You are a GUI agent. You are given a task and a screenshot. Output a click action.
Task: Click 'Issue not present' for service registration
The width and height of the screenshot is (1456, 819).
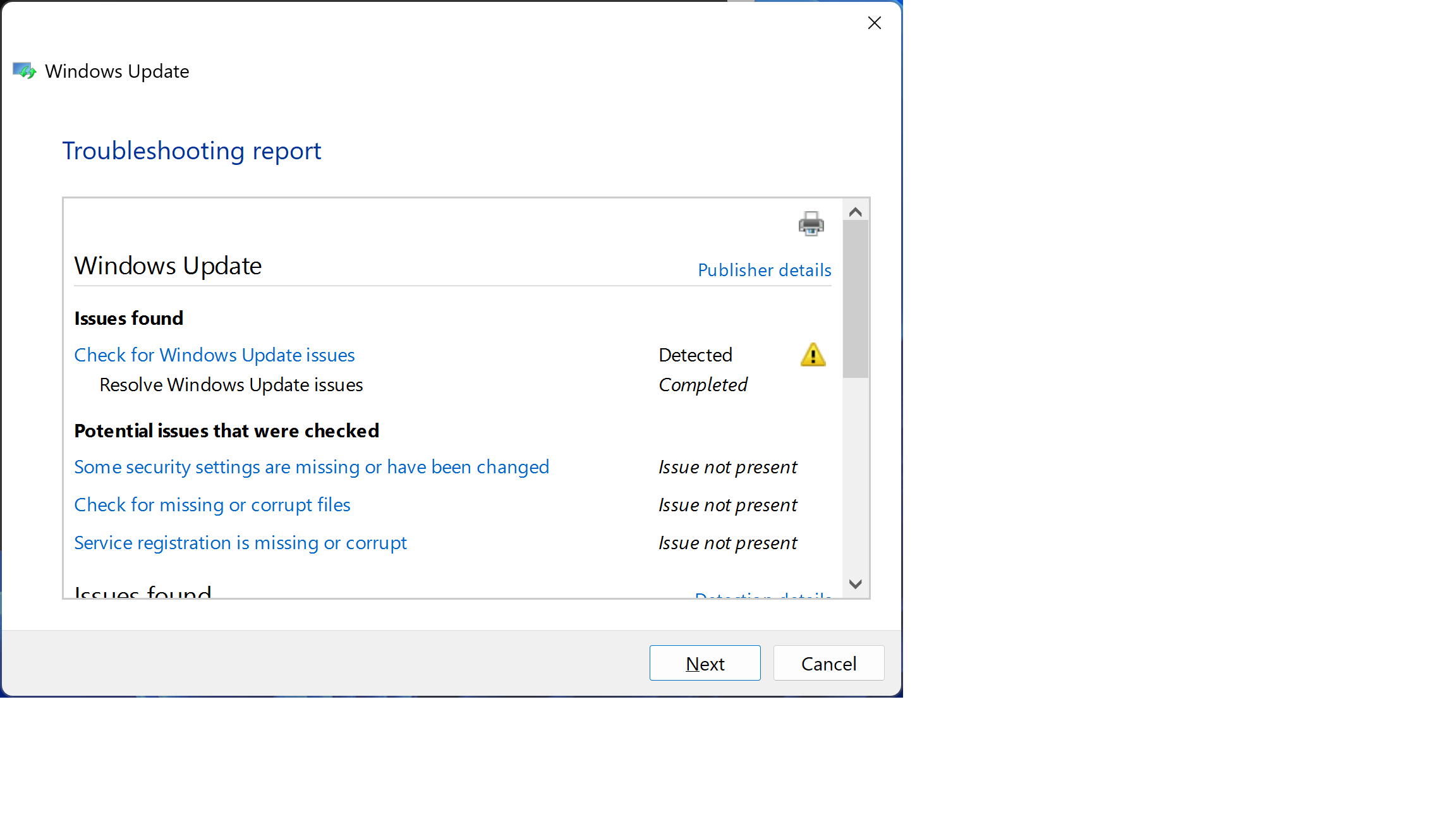[x=727, y=542]
